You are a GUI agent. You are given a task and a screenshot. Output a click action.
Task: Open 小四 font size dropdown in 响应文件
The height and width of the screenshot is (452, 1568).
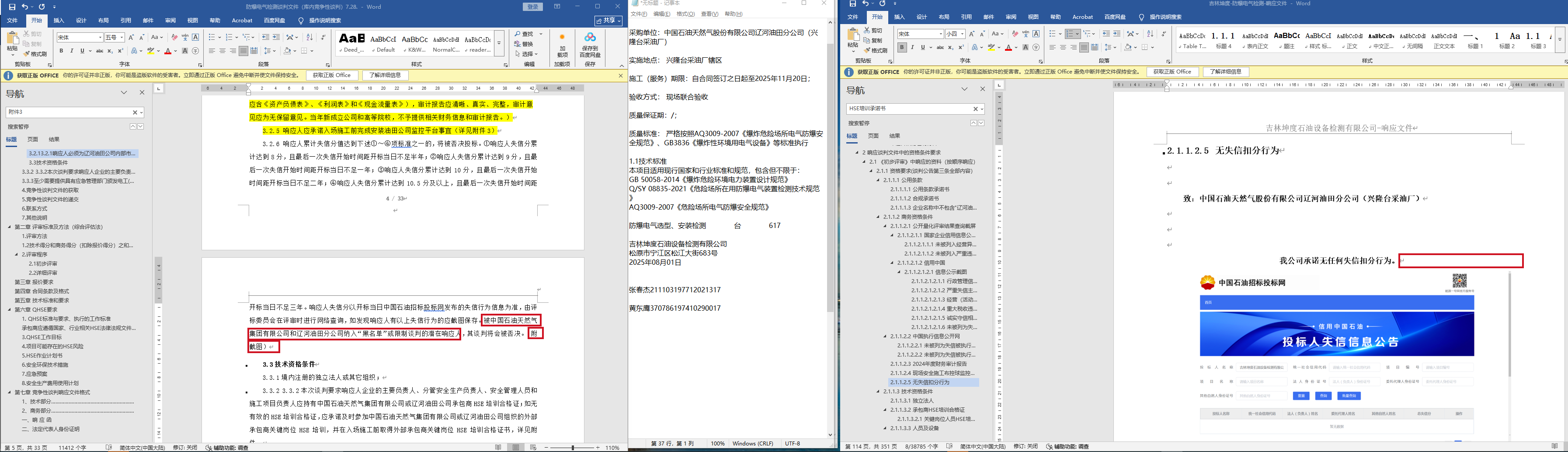(x=962, y=34)
